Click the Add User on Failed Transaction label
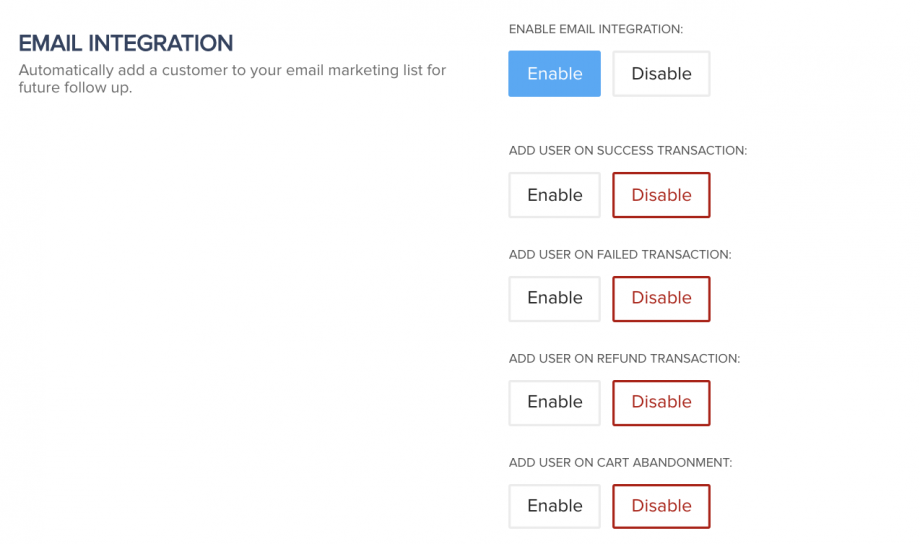920x544 pixels. pos(620,255)
